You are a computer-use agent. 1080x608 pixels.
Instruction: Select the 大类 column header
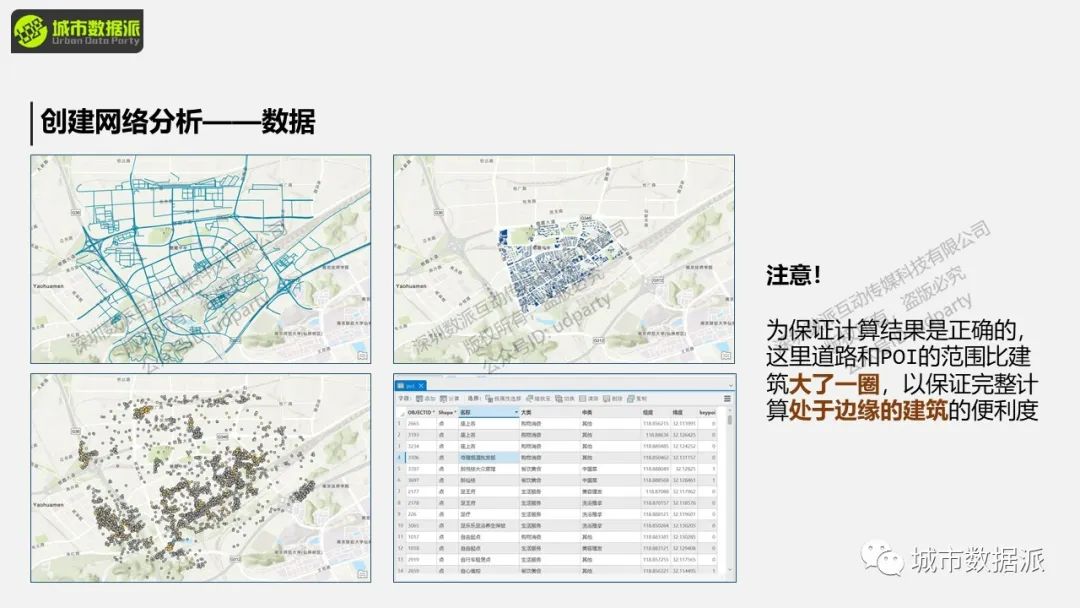point(550,412)
